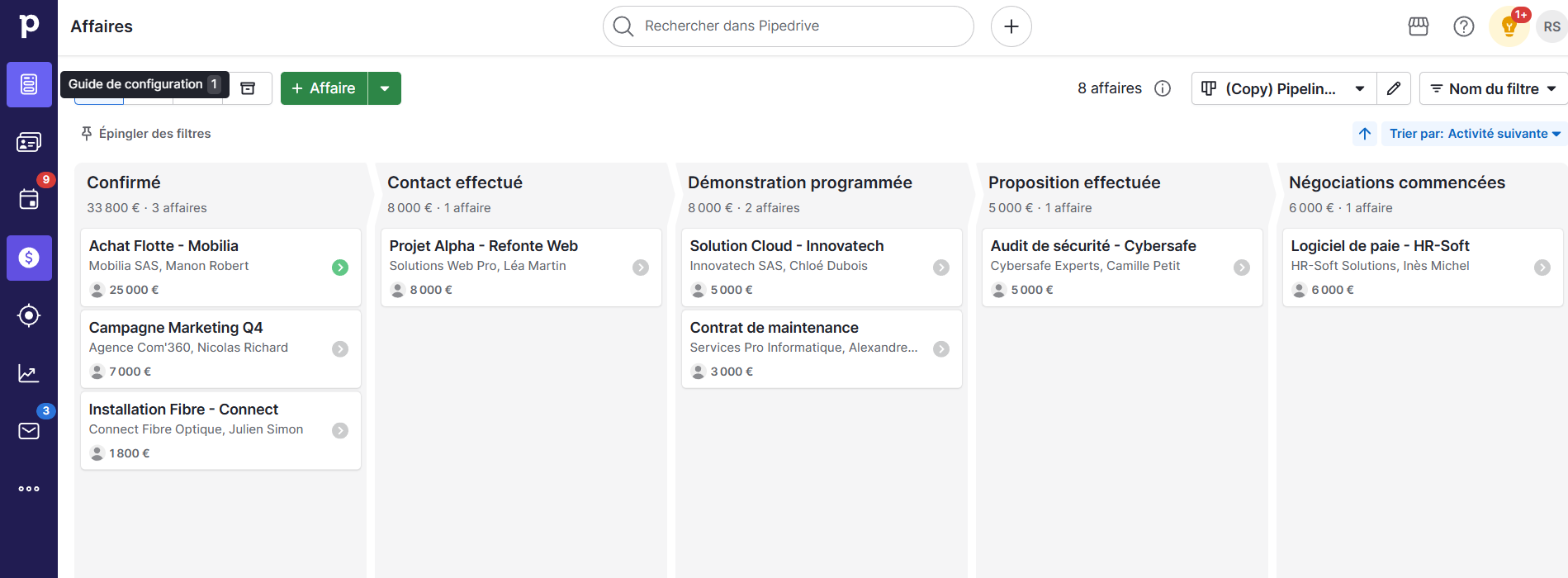Click the Proposition effectuée stage header
The image size is (1568, 578).
click(x=1074, y=182)
